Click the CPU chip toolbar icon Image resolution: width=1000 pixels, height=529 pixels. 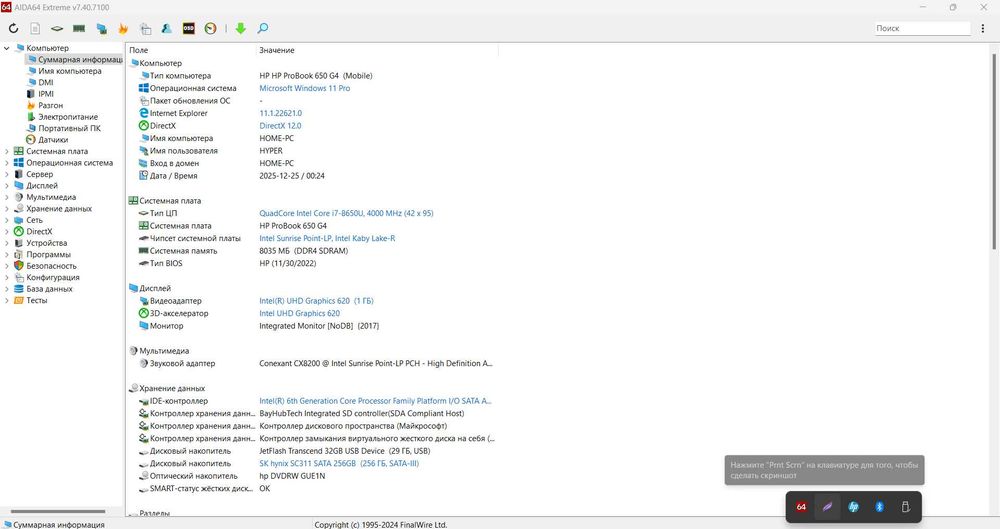point(57,28)
